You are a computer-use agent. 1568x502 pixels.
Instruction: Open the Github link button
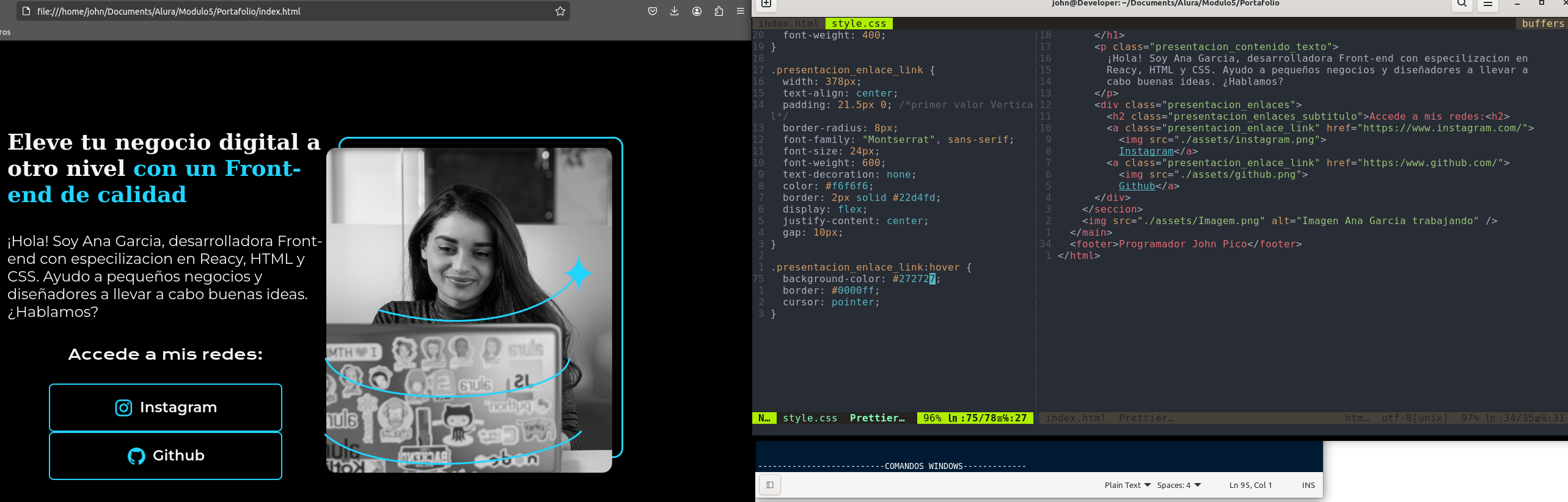point(166,456)
